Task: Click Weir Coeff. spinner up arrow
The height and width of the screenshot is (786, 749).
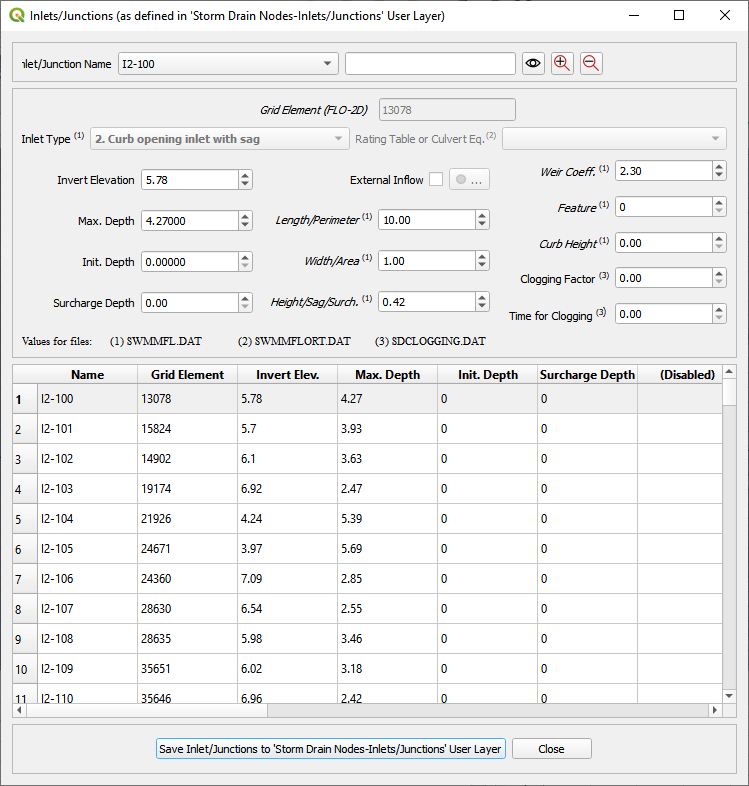Action: [719, 167]
